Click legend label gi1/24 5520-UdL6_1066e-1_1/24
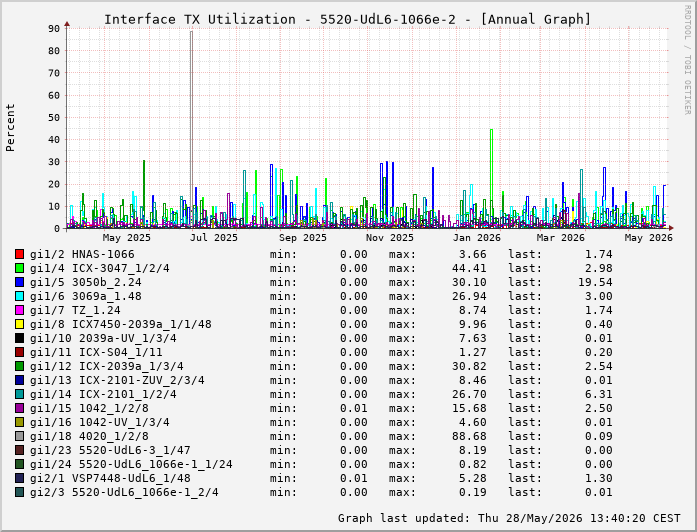 [x=131, y=464]
